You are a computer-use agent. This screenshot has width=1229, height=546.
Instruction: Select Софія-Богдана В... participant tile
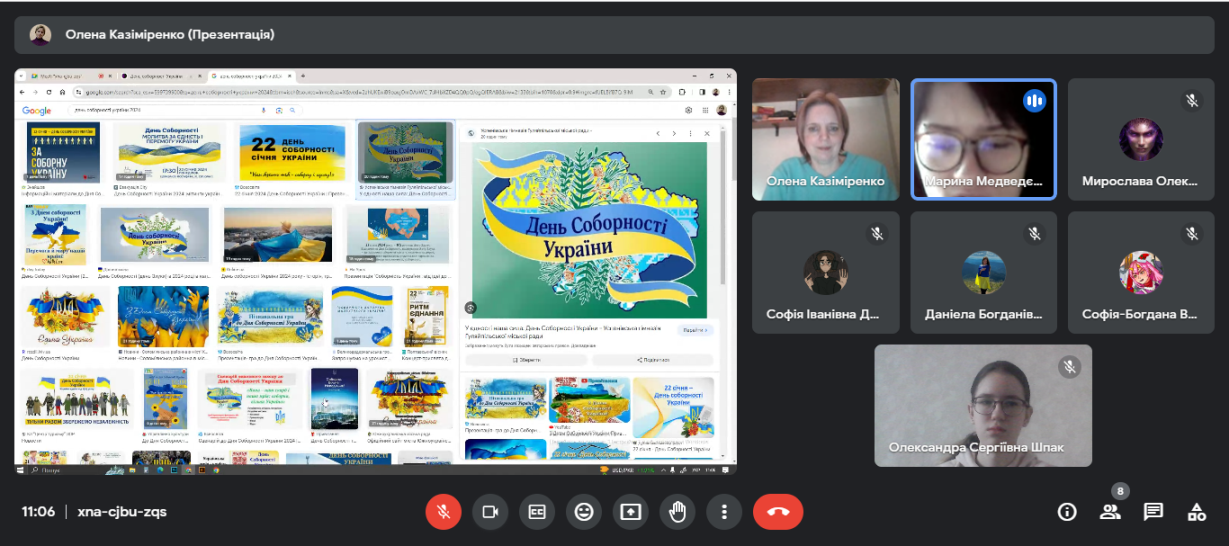(1142, 272)
